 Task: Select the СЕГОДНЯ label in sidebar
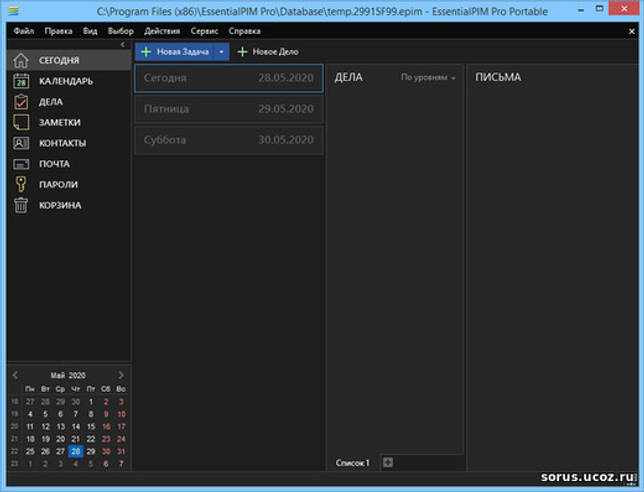[x=59, y=60]
